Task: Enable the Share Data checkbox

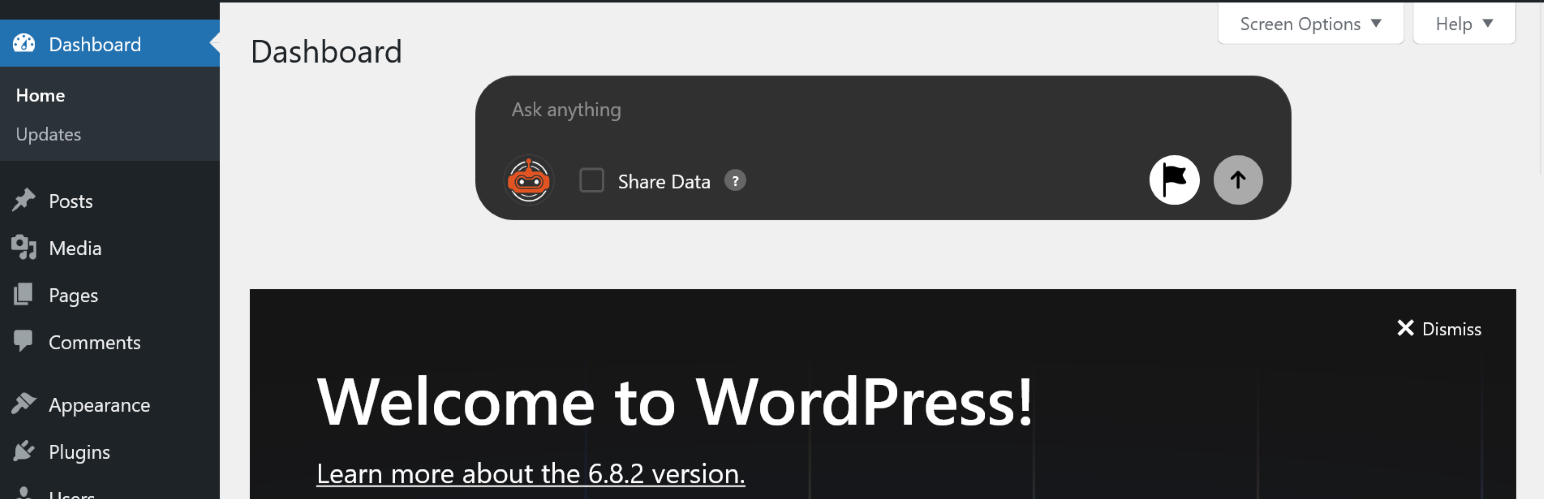Action: [x=592, y=181]
